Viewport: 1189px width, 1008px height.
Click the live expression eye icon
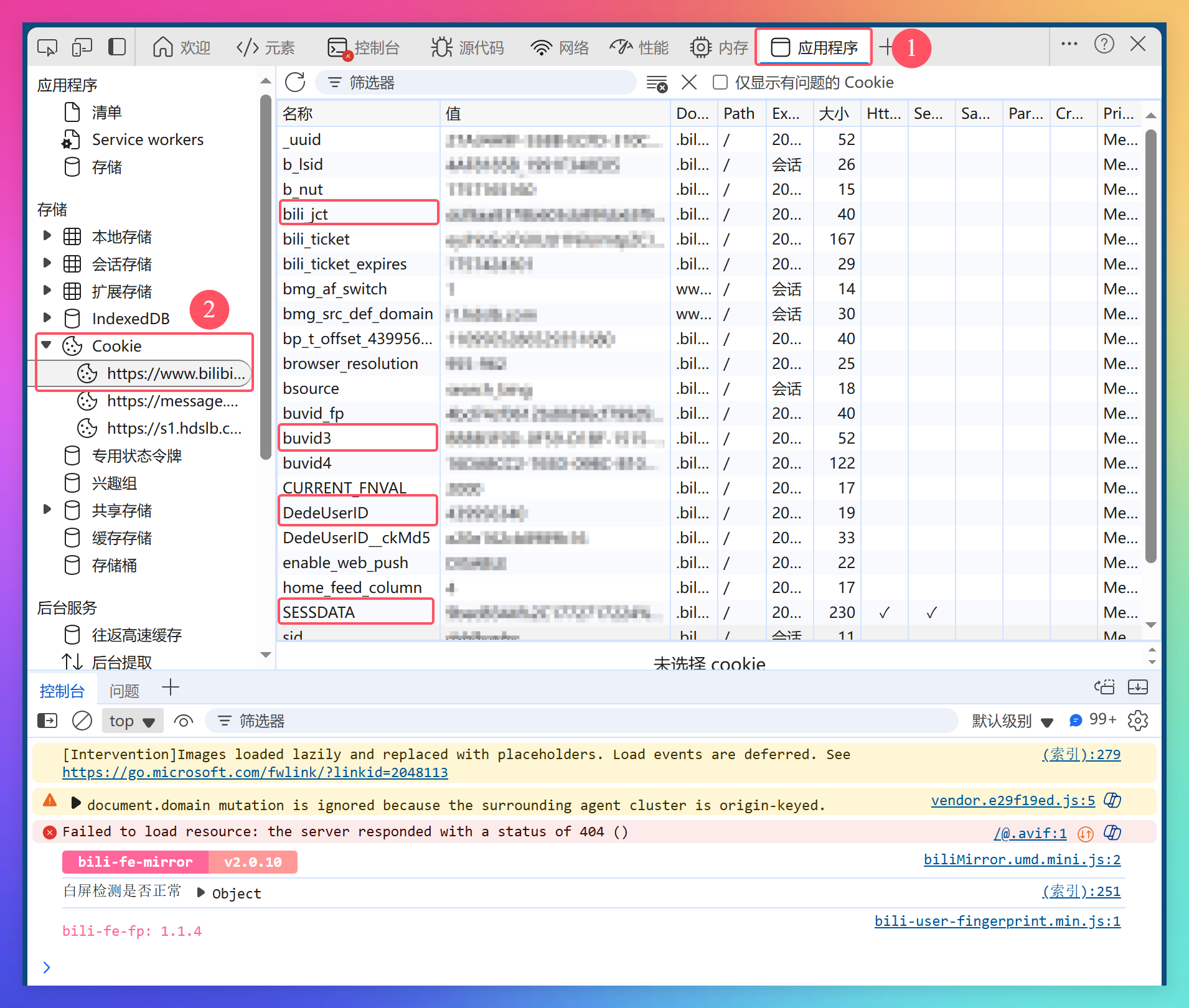[x=183, y=721]
